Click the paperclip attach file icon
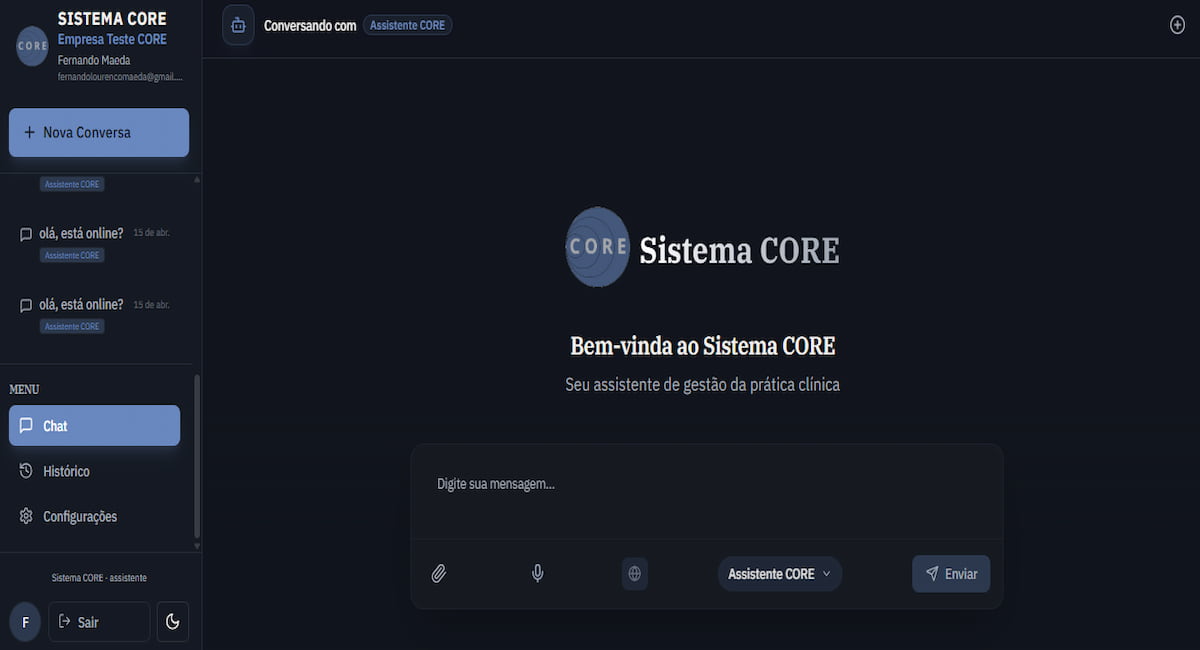The height and width of the screenshot is (650, 1200). point(438,573)
